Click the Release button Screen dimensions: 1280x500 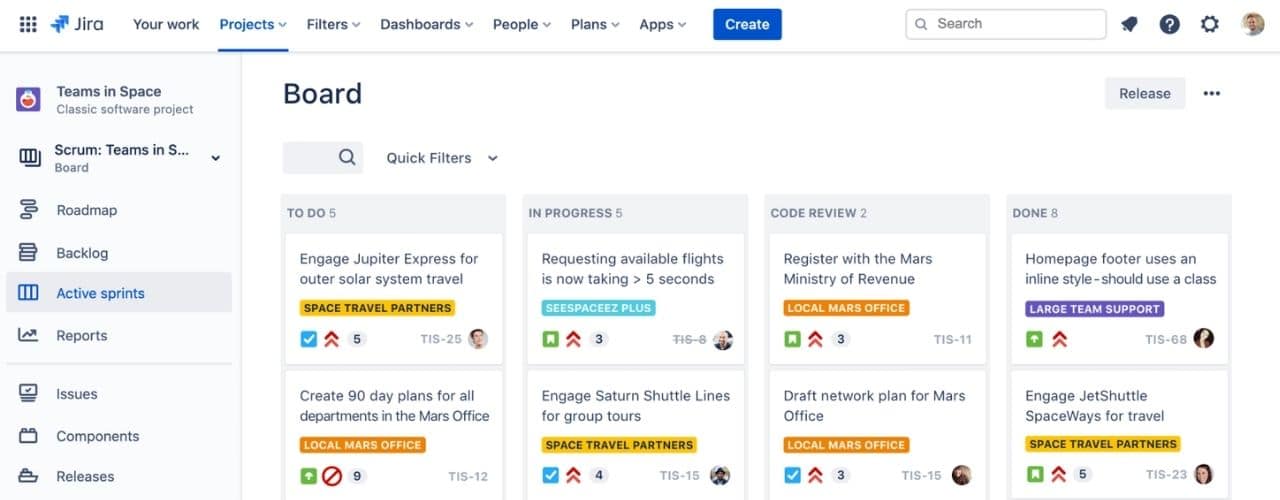(1145, 94)
